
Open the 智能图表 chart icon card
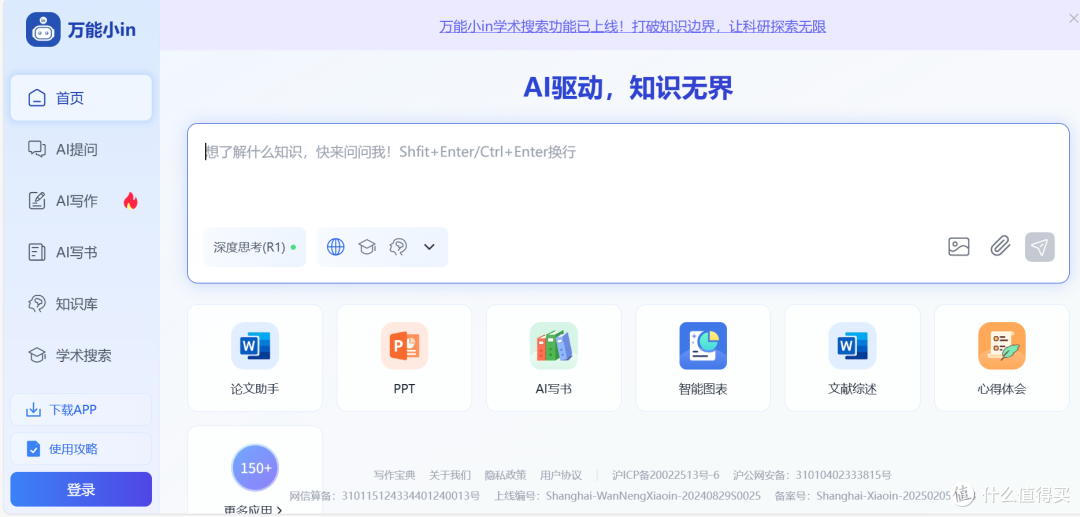tap(703, 358)
